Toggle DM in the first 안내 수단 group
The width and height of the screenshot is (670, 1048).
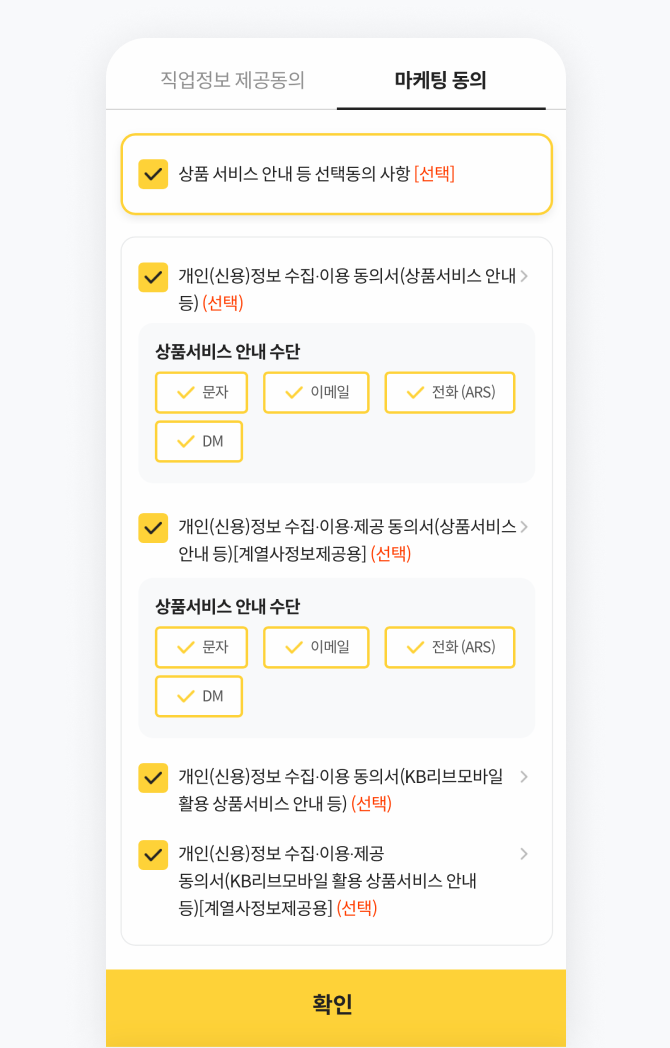(x=199, y=442)
